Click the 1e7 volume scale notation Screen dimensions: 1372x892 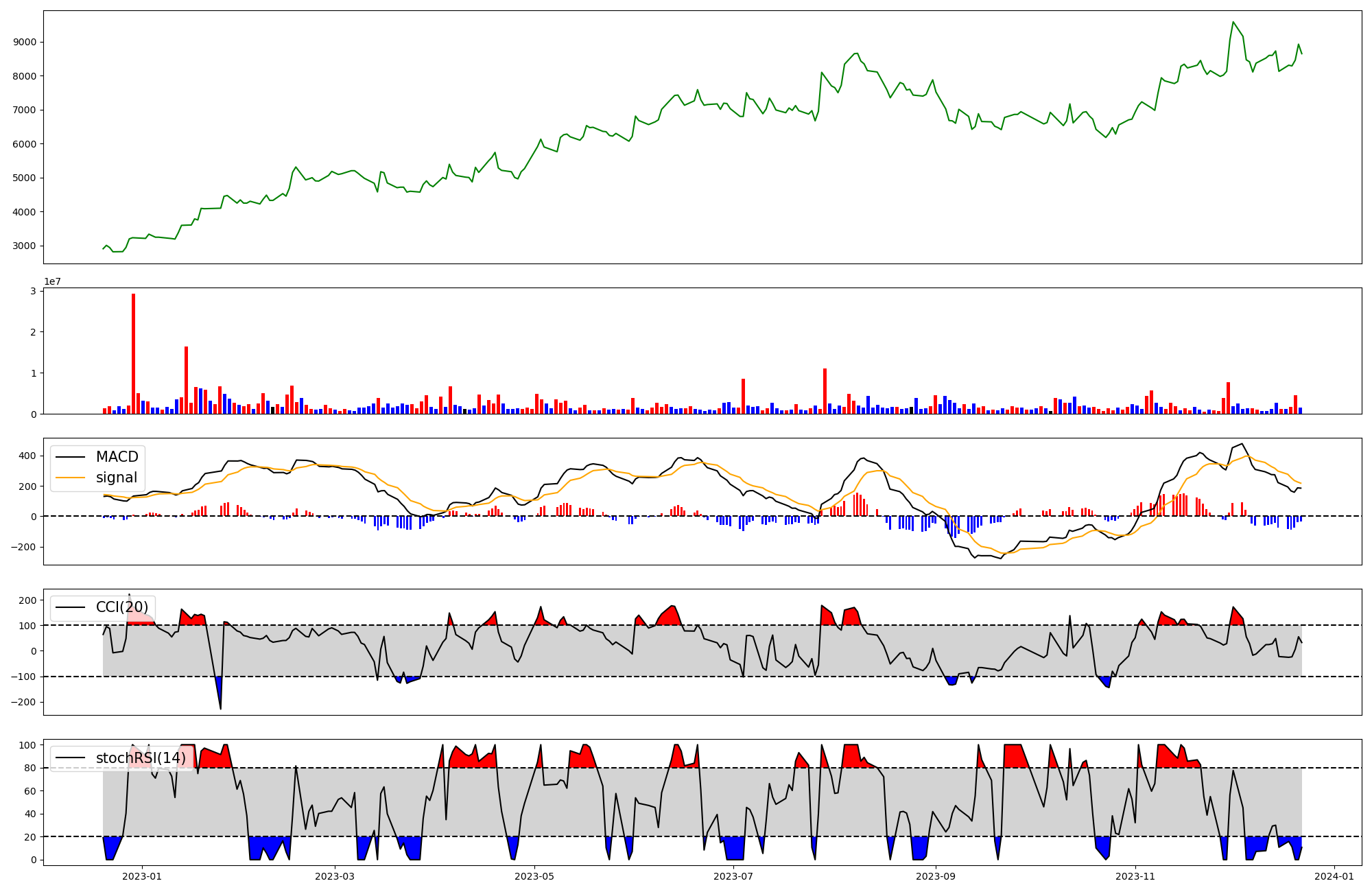click(x=52, y=282)
